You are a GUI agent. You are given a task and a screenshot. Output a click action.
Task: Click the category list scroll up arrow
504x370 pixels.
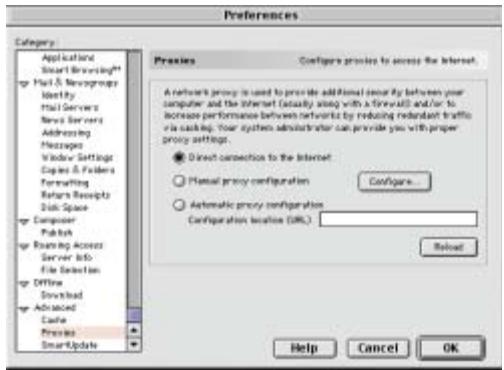coord(134,330)
